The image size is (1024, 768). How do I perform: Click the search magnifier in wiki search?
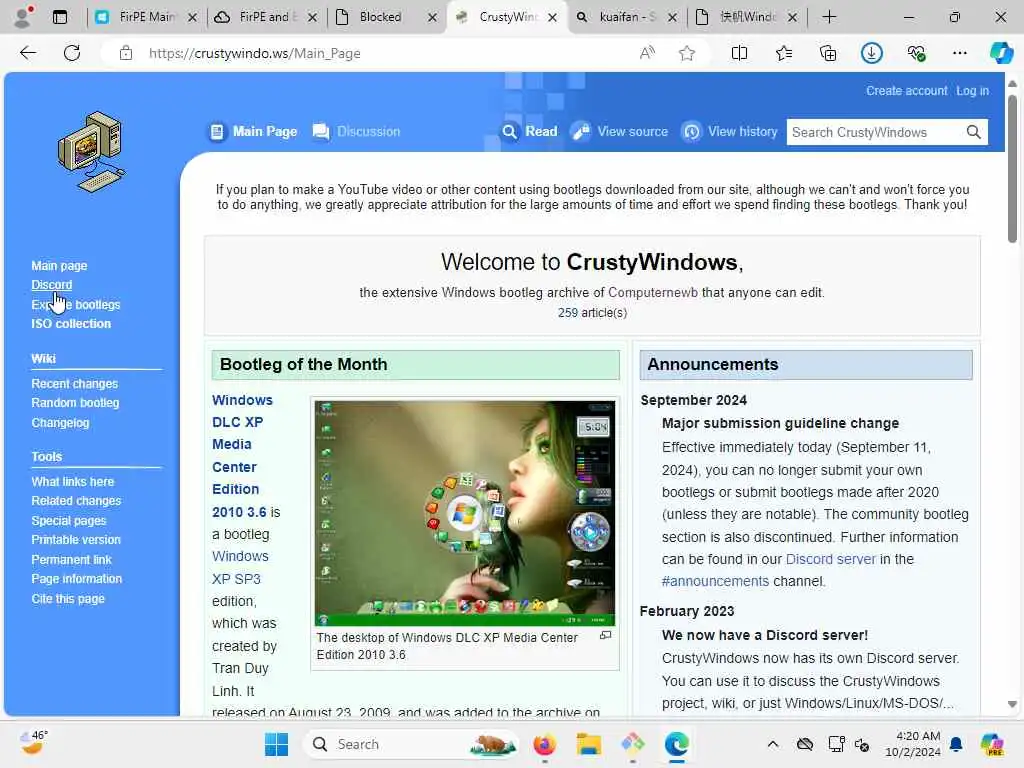pyautogui.click(x=973, y=132)
